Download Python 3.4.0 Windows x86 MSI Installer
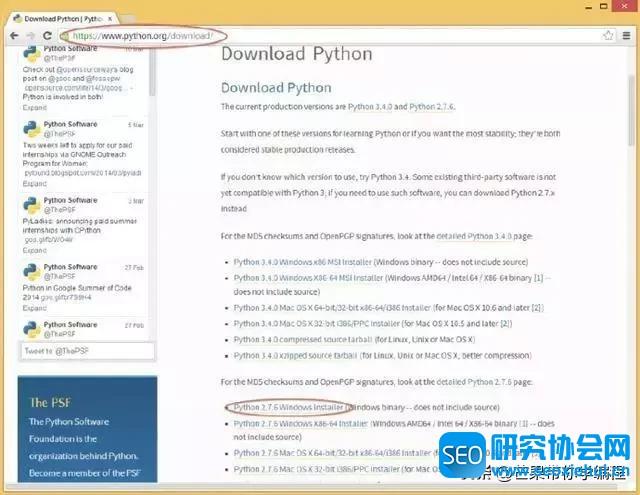640x495 pixels. click(x=302, y=262)
